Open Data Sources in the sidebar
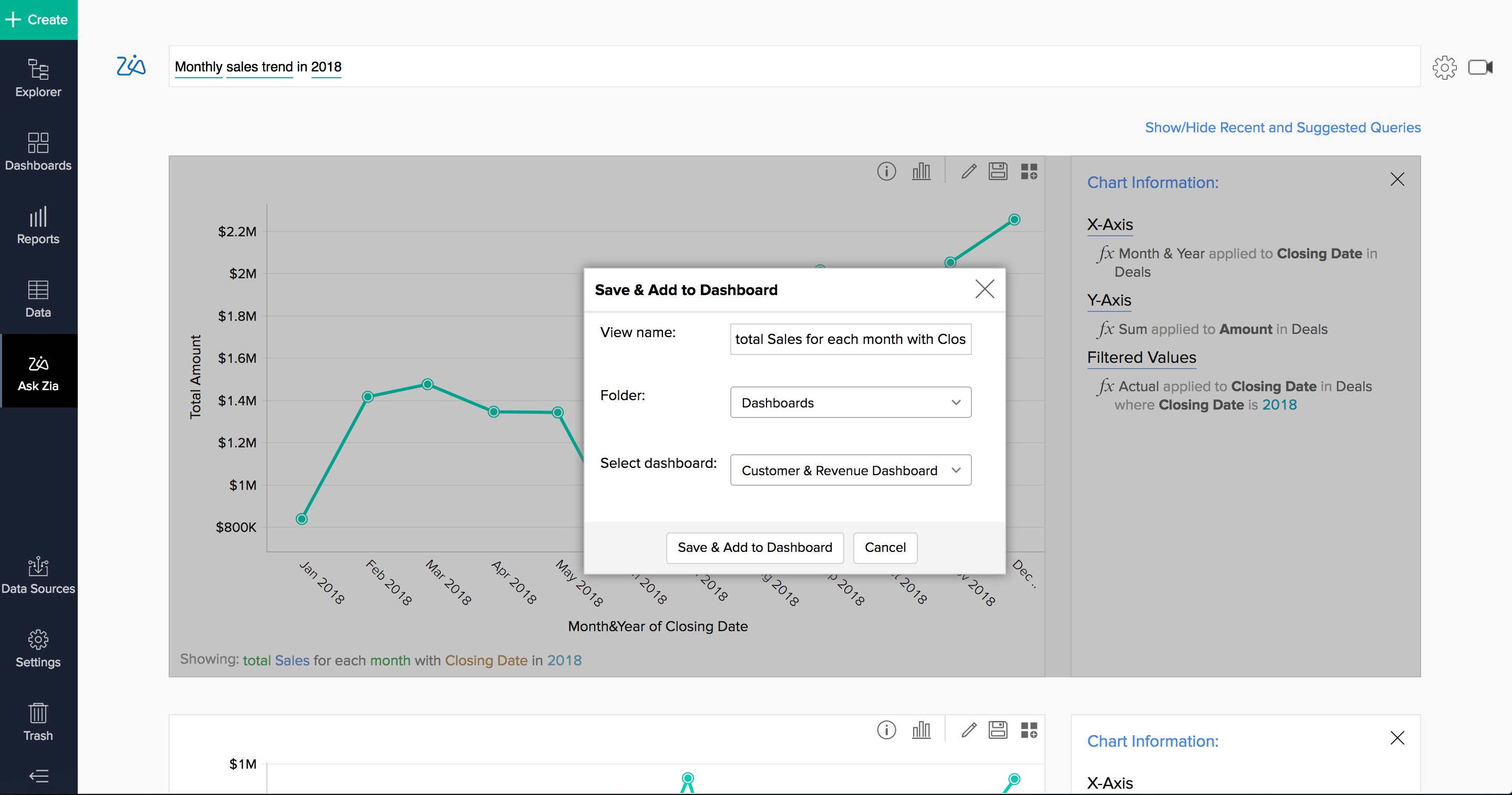The image size is (1512, 795). point(38,575)
